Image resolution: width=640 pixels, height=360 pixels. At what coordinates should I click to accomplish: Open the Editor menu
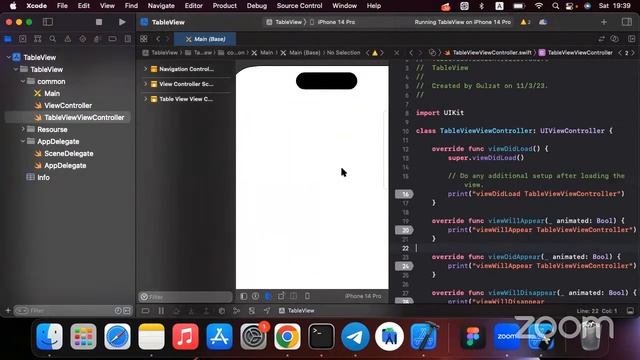coord(193,6)
